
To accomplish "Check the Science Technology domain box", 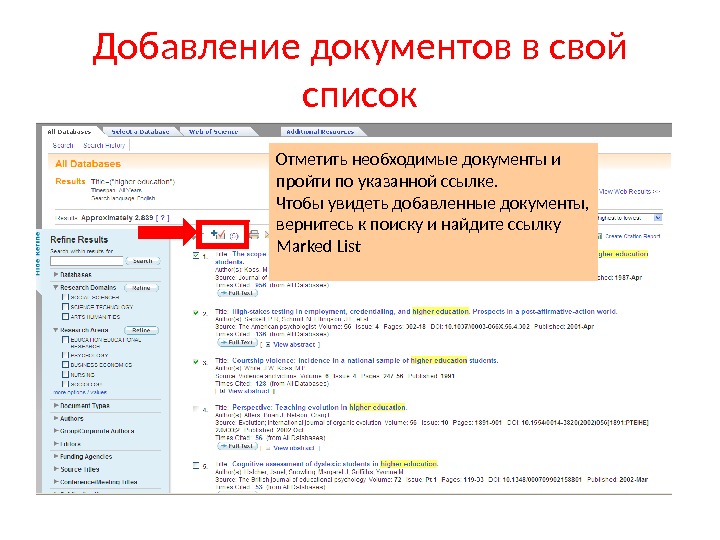I will pos(65,306).
